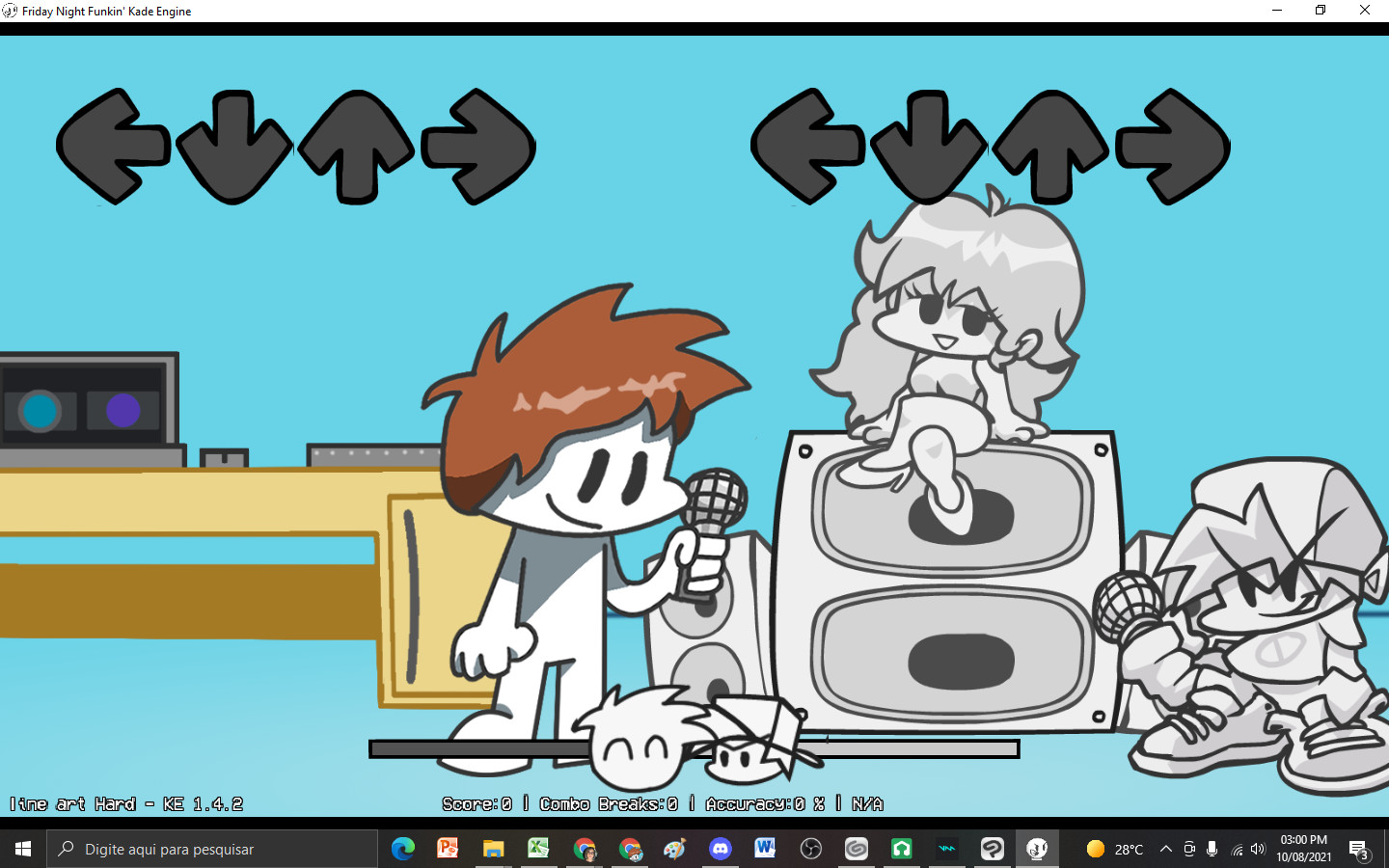Click the 'Score:0' text
The height and width of the screenshot is (868, 1389).
click(477, 803)
